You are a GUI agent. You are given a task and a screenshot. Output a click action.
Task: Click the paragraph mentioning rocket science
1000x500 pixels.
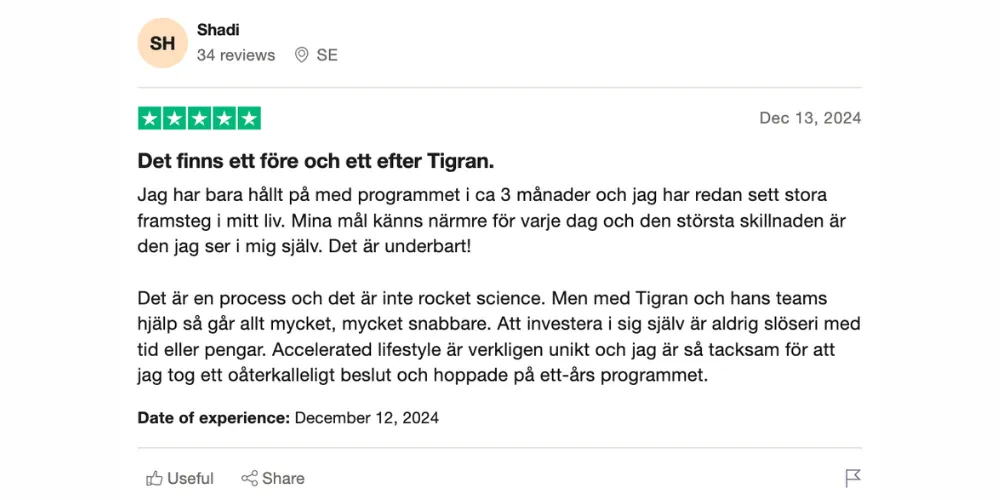click(499, 337)
